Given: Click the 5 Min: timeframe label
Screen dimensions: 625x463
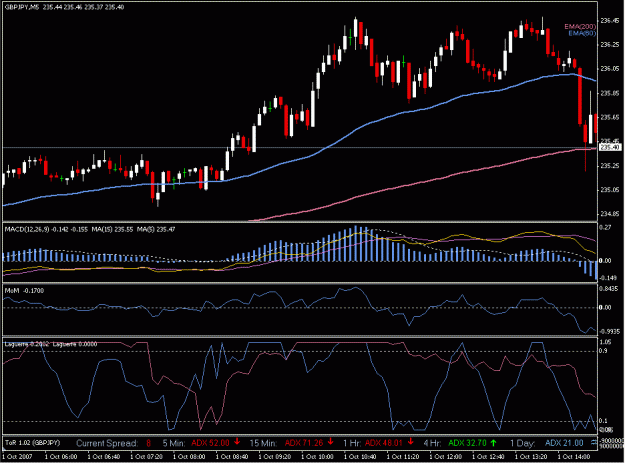Looking at the screenshot, I should click(174, 443).
